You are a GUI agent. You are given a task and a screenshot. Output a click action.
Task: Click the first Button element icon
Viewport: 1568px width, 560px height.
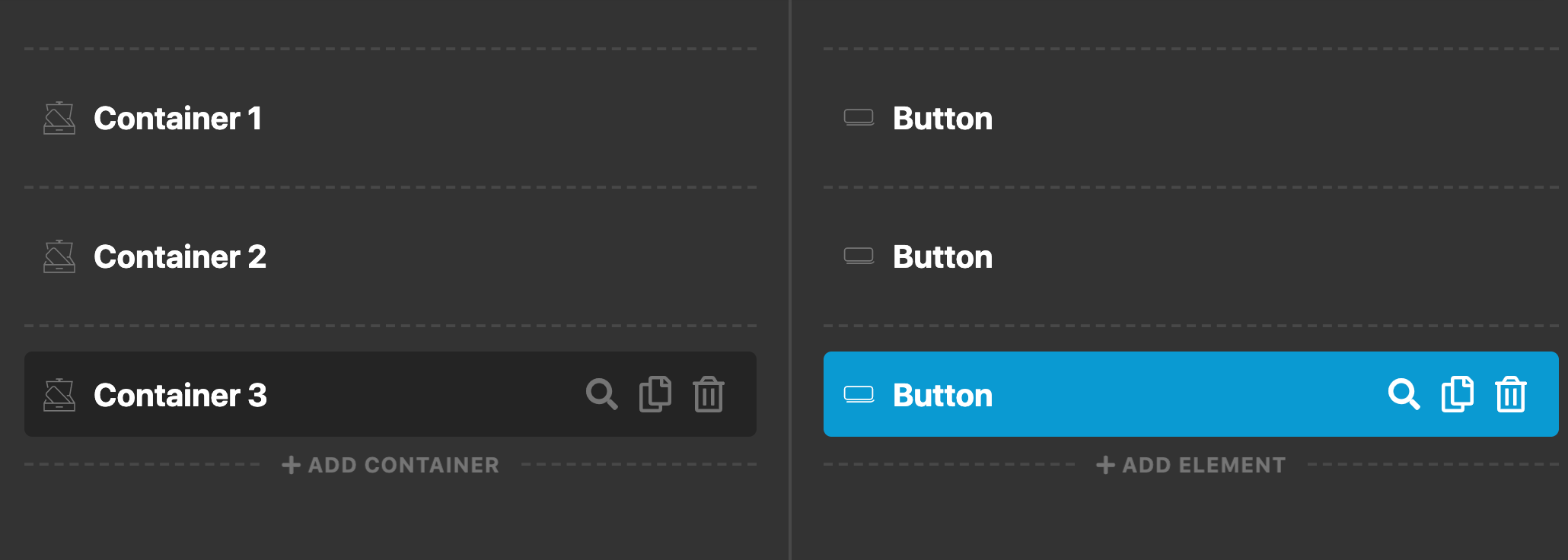pyautogui.click(x=859, y=118)
